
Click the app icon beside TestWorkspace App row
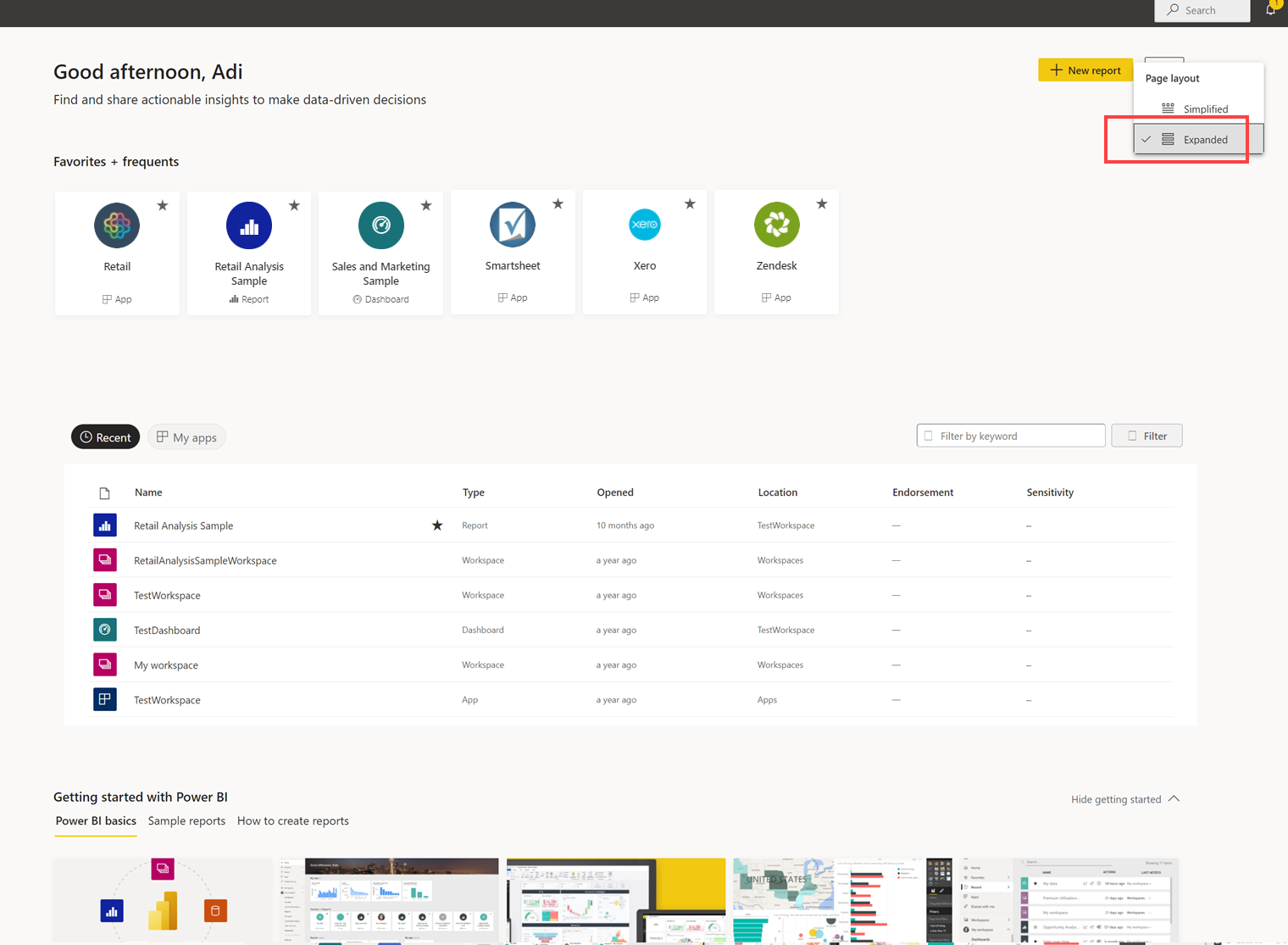point(105,699)
